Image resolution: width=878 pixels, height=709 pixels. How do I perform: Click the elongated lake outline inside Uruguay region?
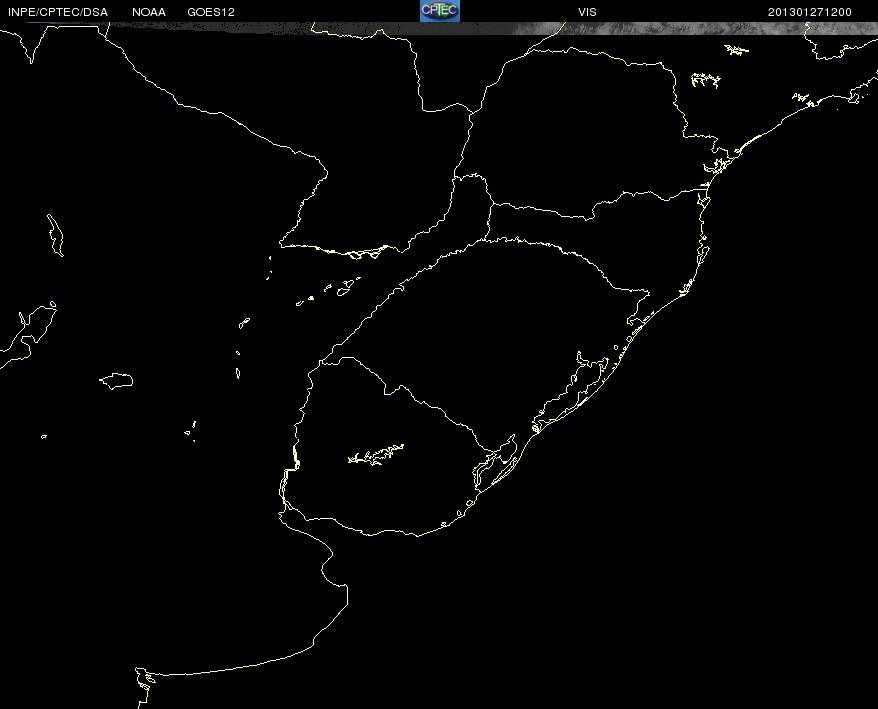[376, 455]
